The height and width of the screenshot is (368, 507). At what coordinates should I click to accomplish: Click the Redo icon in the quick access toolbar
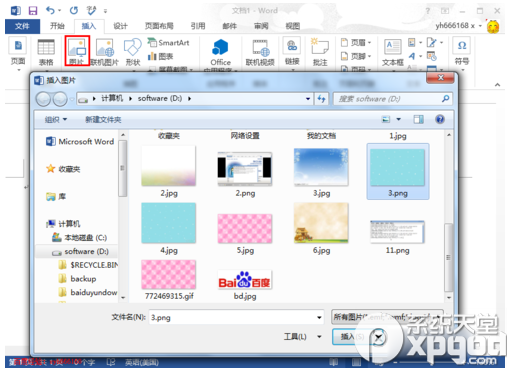[74, 11]
